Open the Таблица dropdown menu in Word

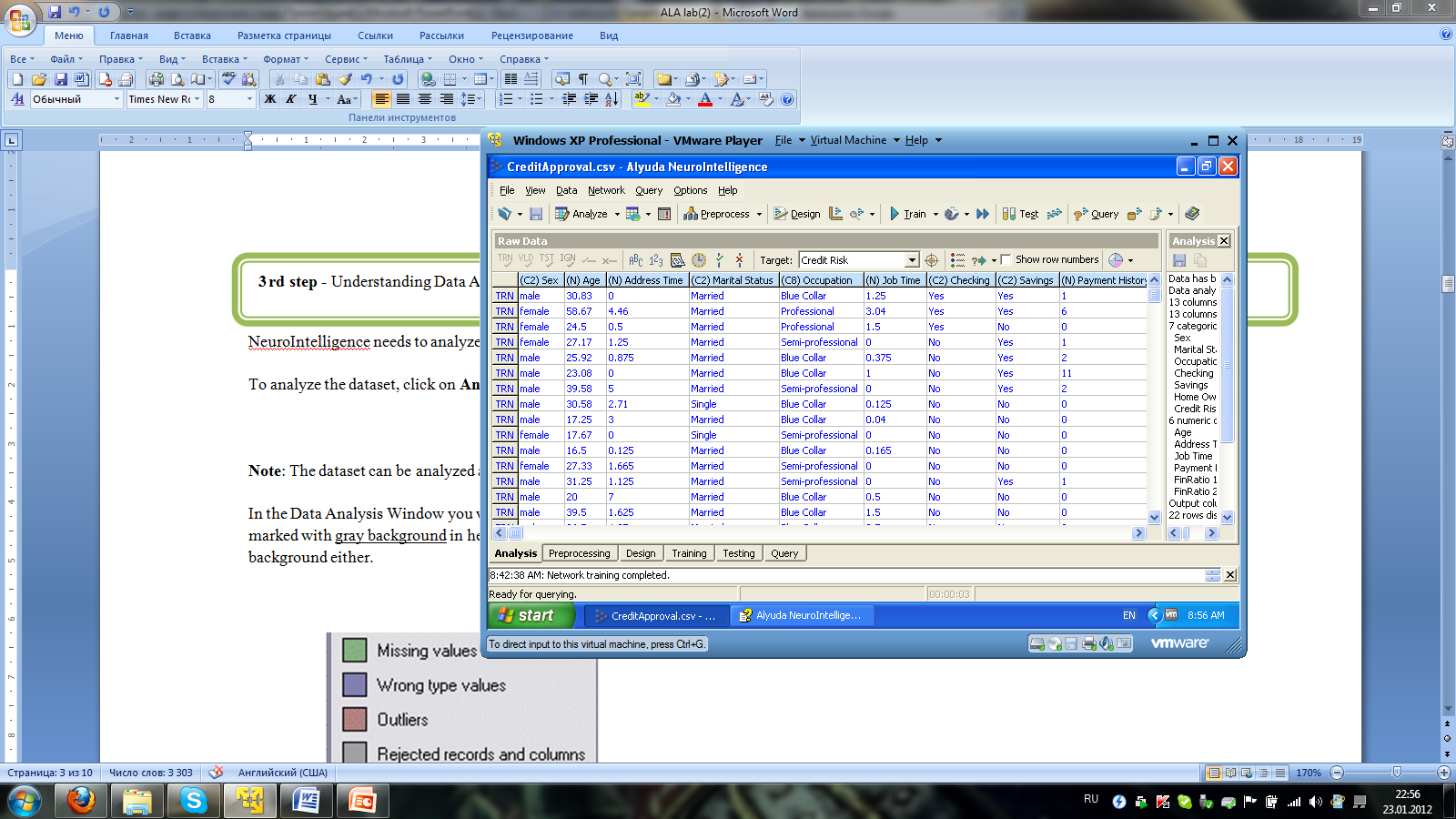pyautogui.click(x=408, y=59)
